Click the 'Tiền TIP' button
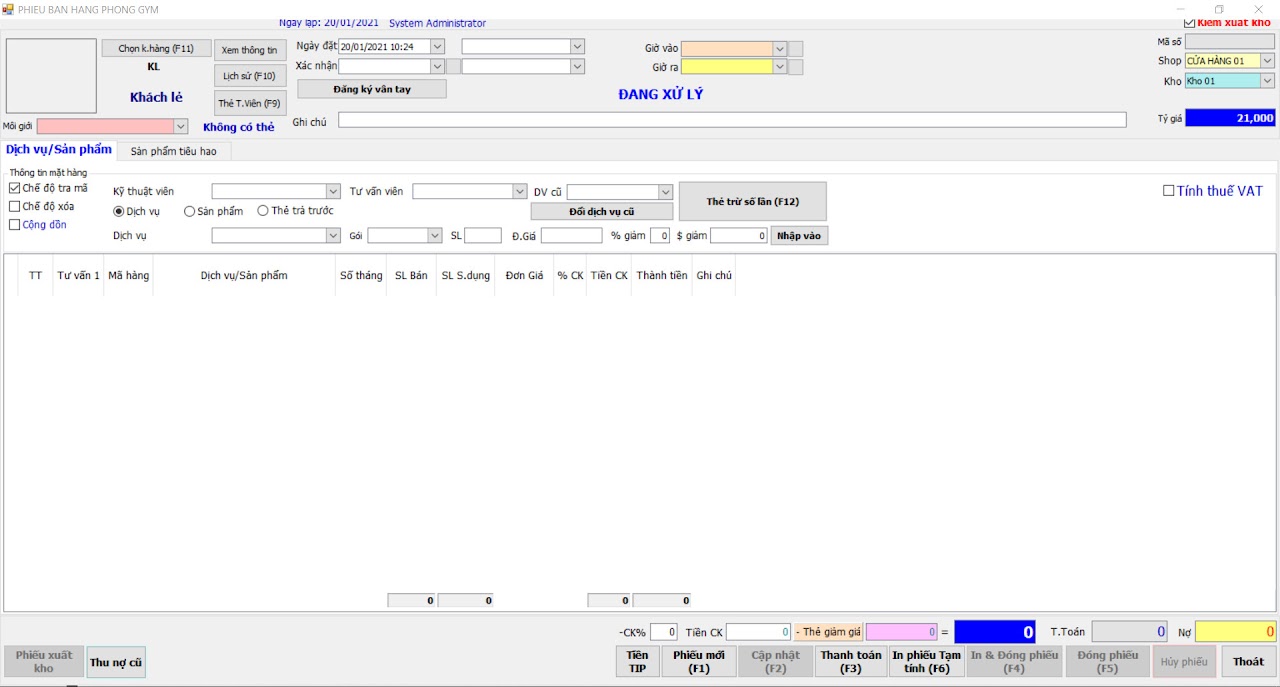This screenshot has height=687, width=1280. tap(638, 662)
